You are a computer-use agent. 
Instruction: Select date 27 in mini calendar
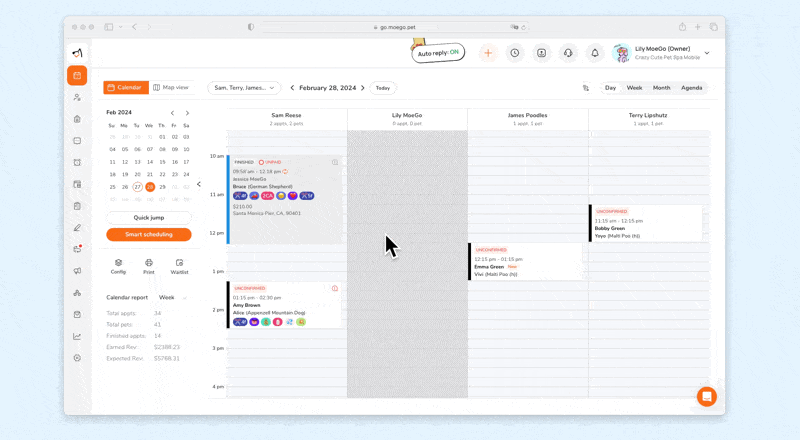tap(137, 187)
